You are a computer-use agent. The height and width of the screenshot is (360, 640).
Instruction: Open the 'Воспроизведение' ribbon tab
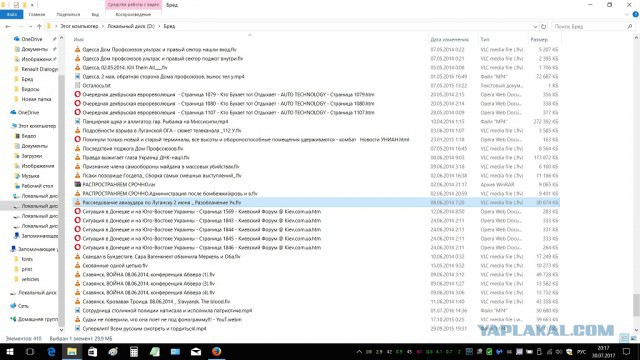[x=133, y=14]
